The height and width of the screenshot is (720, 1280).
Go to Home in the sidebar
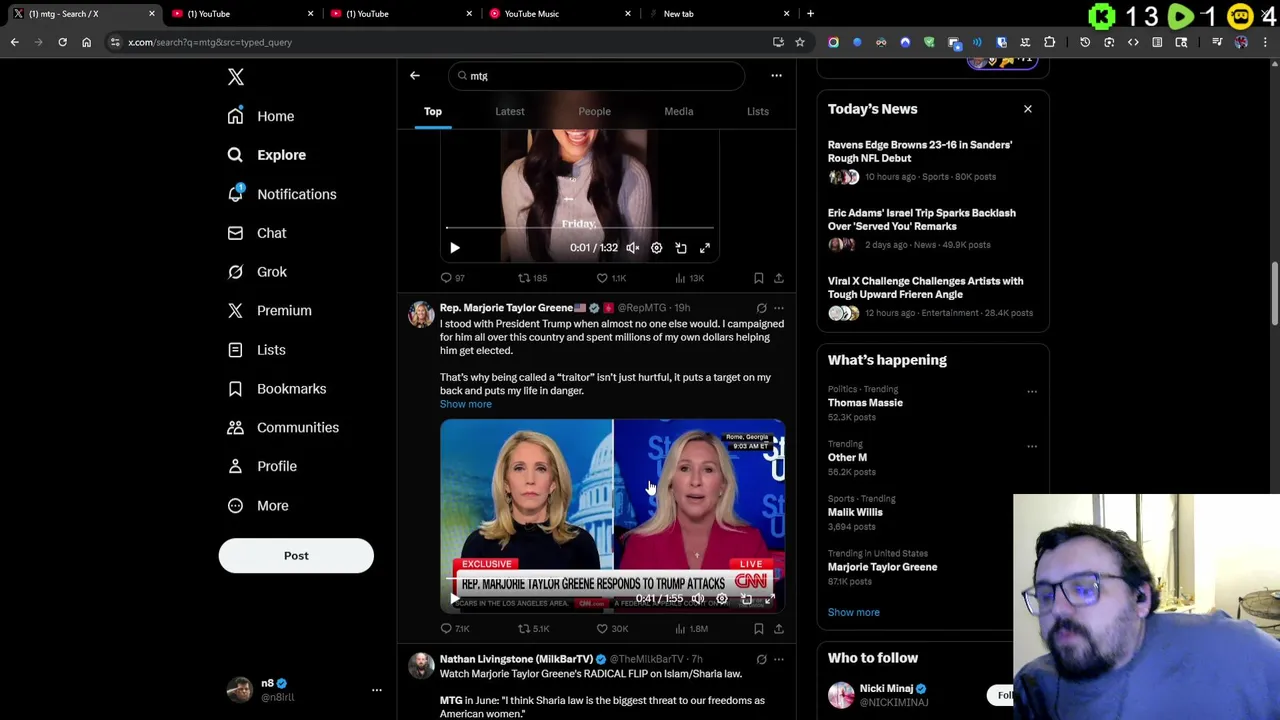pyautogui.click(x=261, y=116)
